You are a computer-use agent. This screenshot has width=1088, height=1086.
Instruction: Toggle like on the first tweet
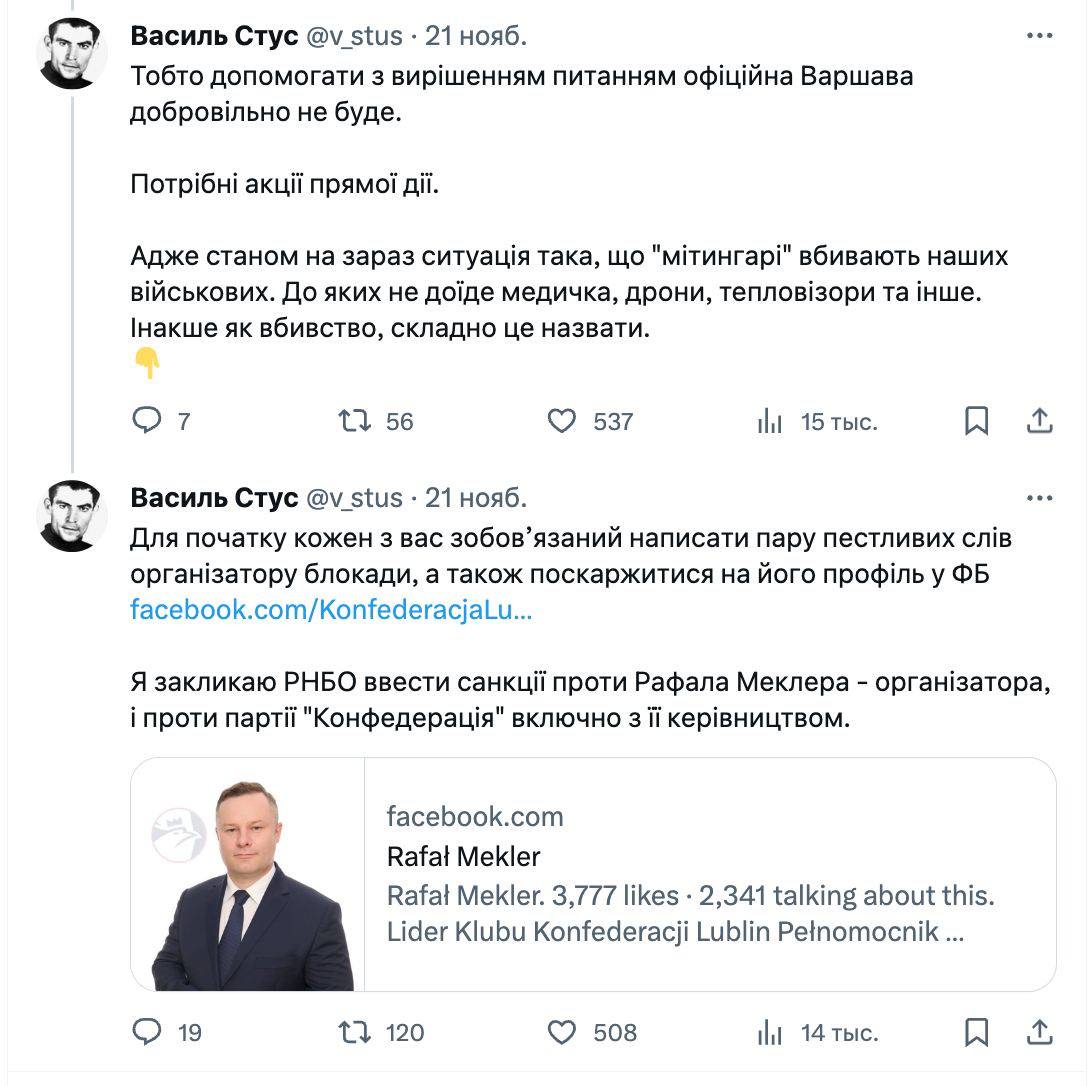tap(564, 422)
